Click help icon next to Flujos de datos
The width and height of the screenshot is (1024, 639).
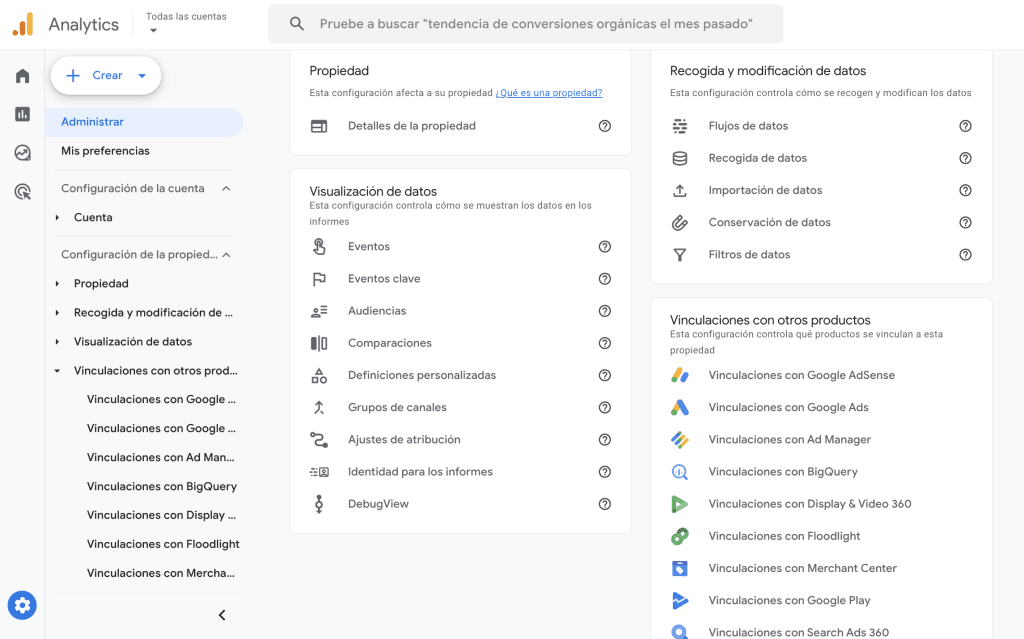pyautogui.click(x=965, y=126)
